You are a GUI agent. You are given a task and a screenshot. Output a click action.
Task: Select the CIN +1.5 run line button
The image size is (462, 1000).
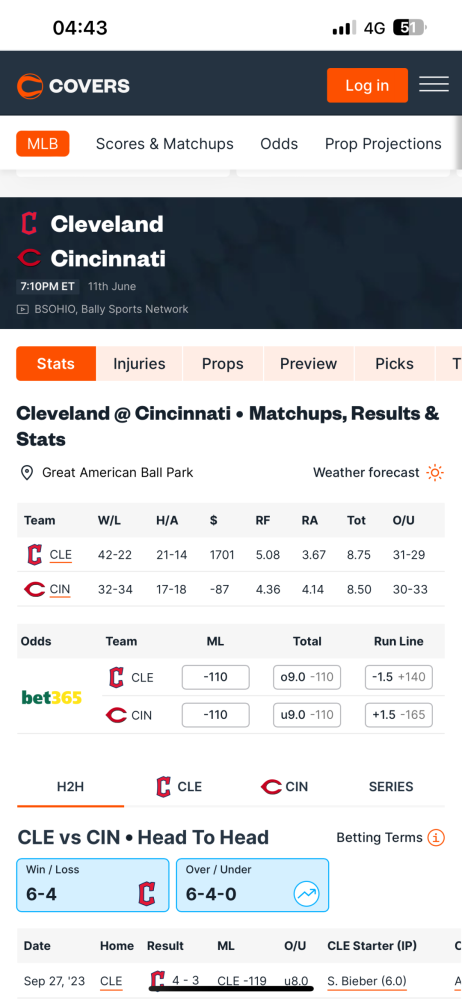(399, 715)
